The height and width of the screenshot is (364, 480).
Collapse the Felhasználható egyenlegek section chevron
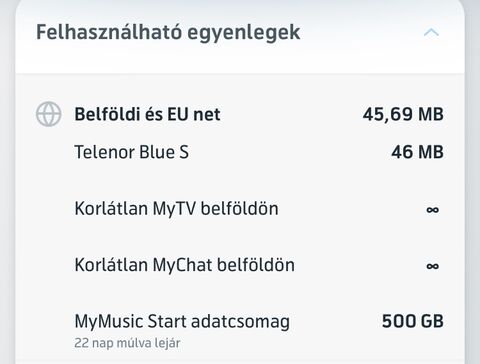tap(431, 33)
